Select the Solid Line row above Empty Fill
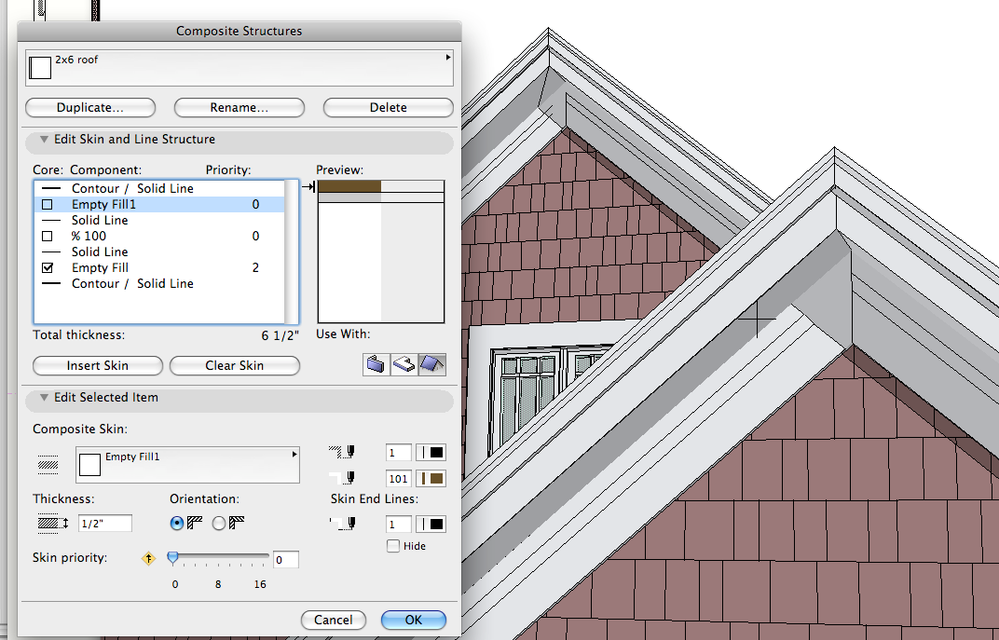 [x=159, y=252]
